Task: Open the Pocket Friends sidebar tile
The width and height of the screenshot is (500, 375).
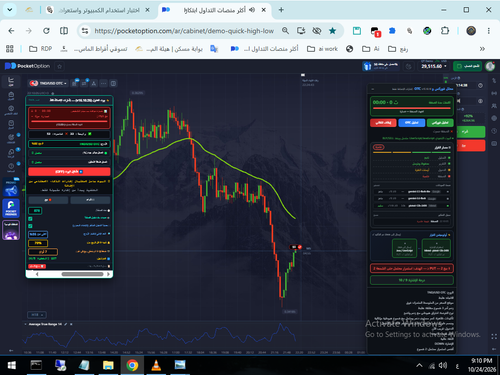Action: click(11, 208)
